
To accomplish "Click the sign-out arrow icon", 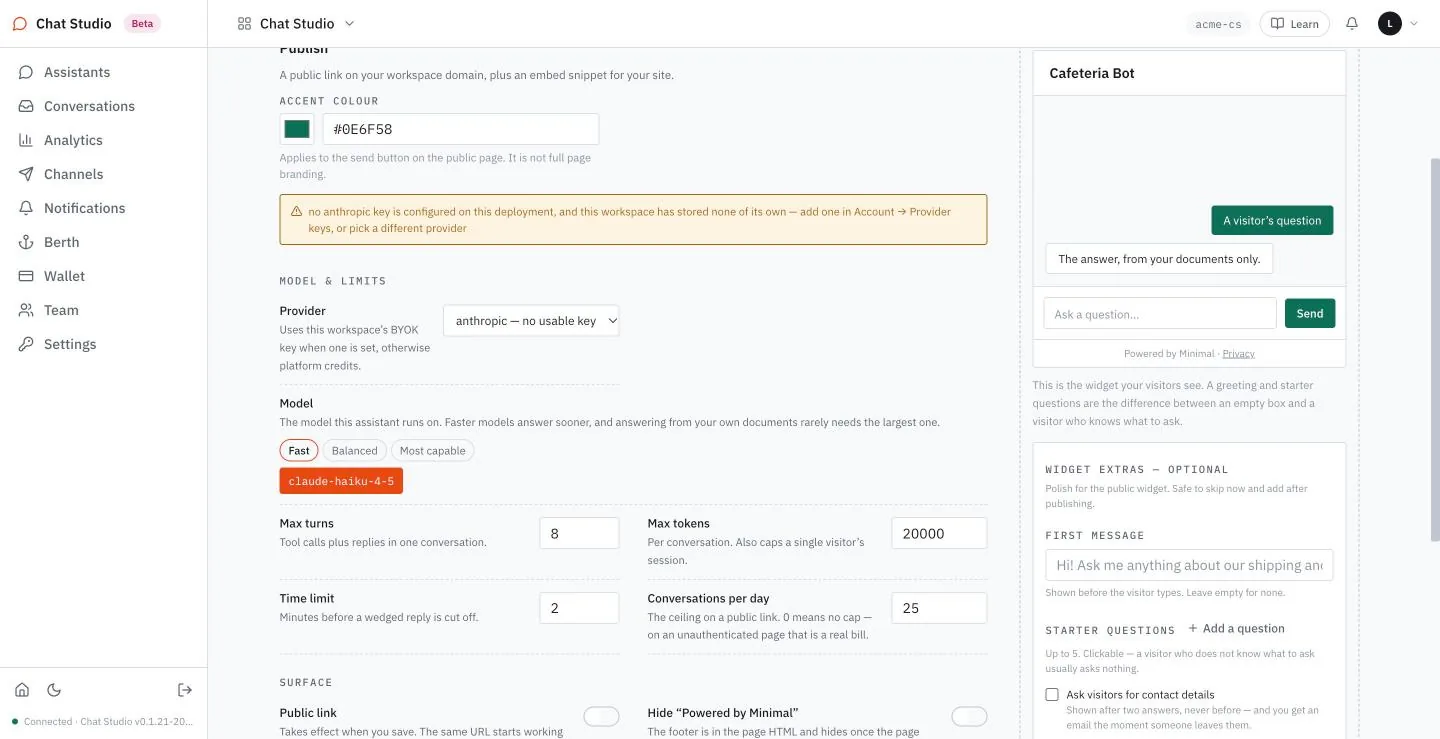I will pyautogui.click(x=185, y=690).
